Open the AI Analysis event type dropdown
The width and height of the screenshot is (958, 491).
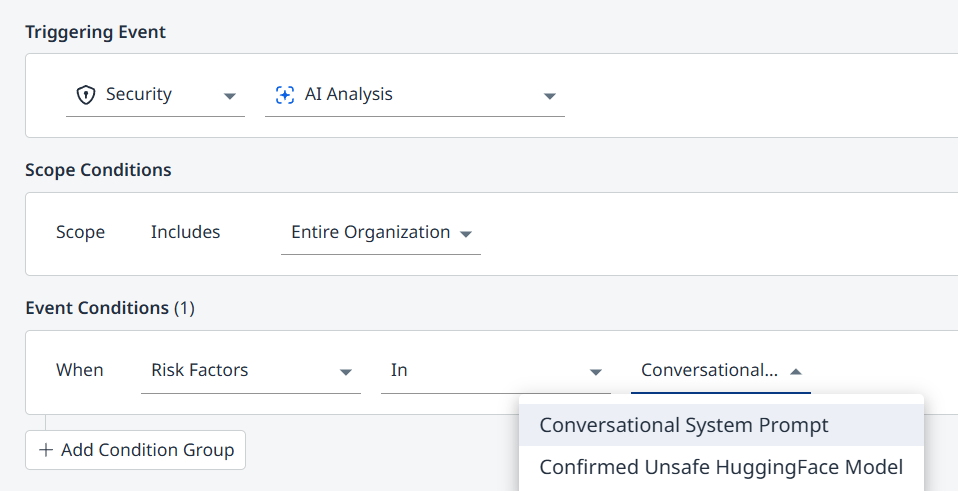(414, 95)
